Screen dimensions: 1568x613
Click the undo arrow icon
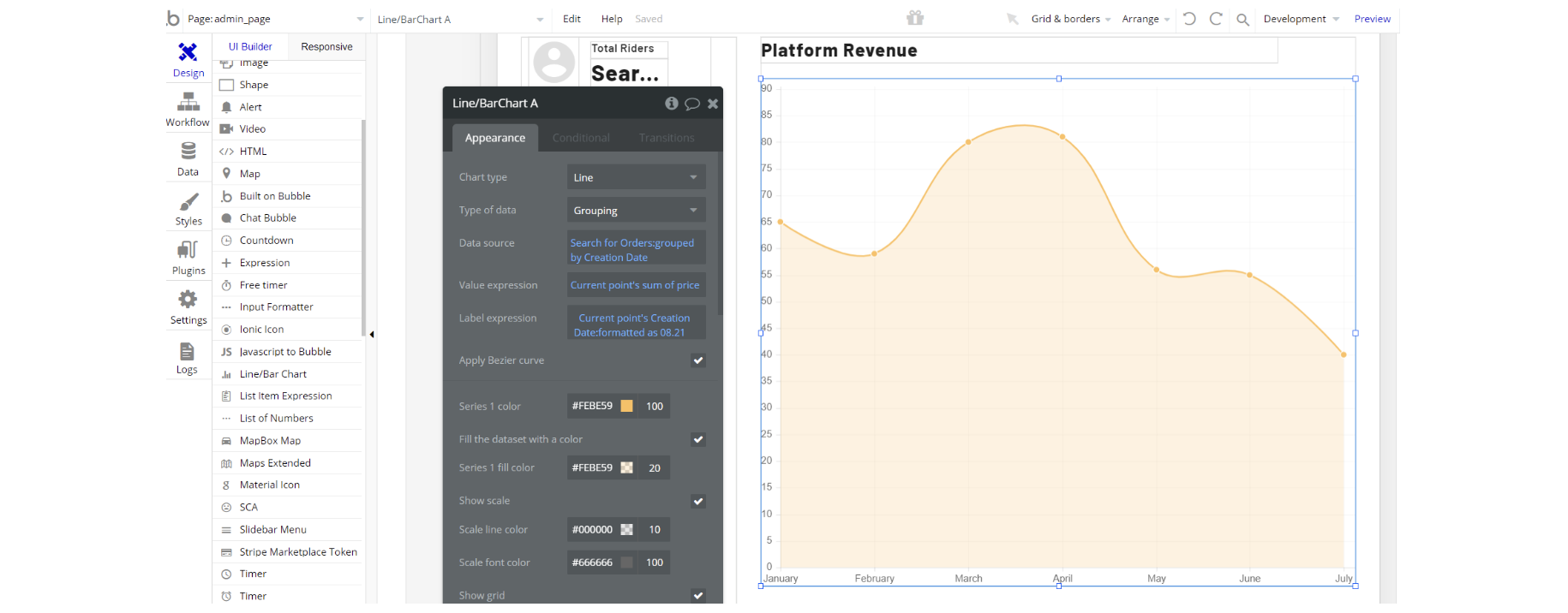1189,19
